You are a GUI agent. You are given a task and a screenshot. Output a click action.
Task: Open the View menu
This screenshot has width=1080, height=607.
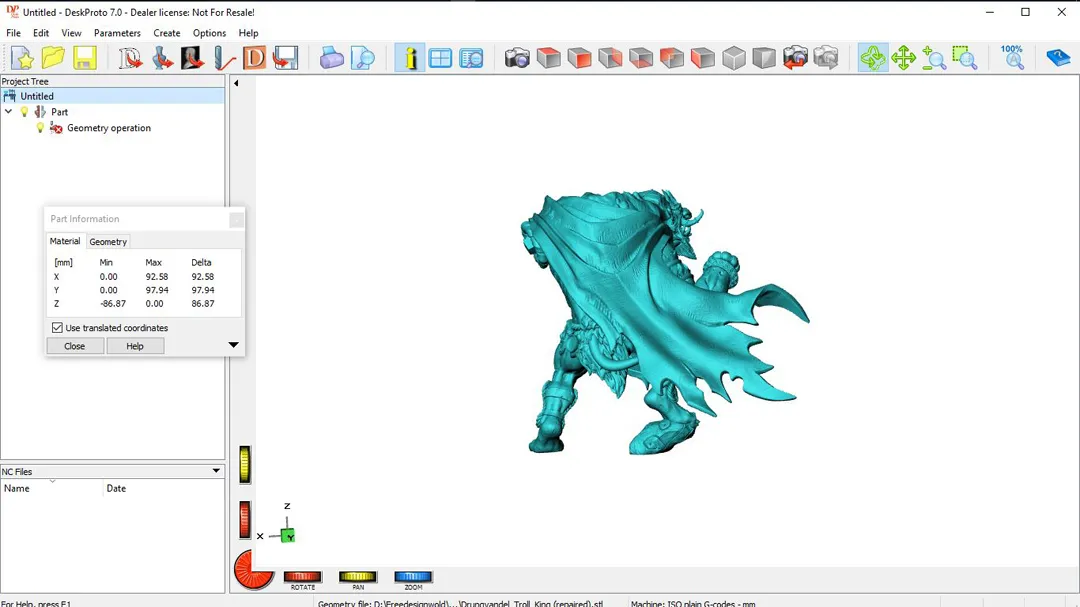point(71,33)
